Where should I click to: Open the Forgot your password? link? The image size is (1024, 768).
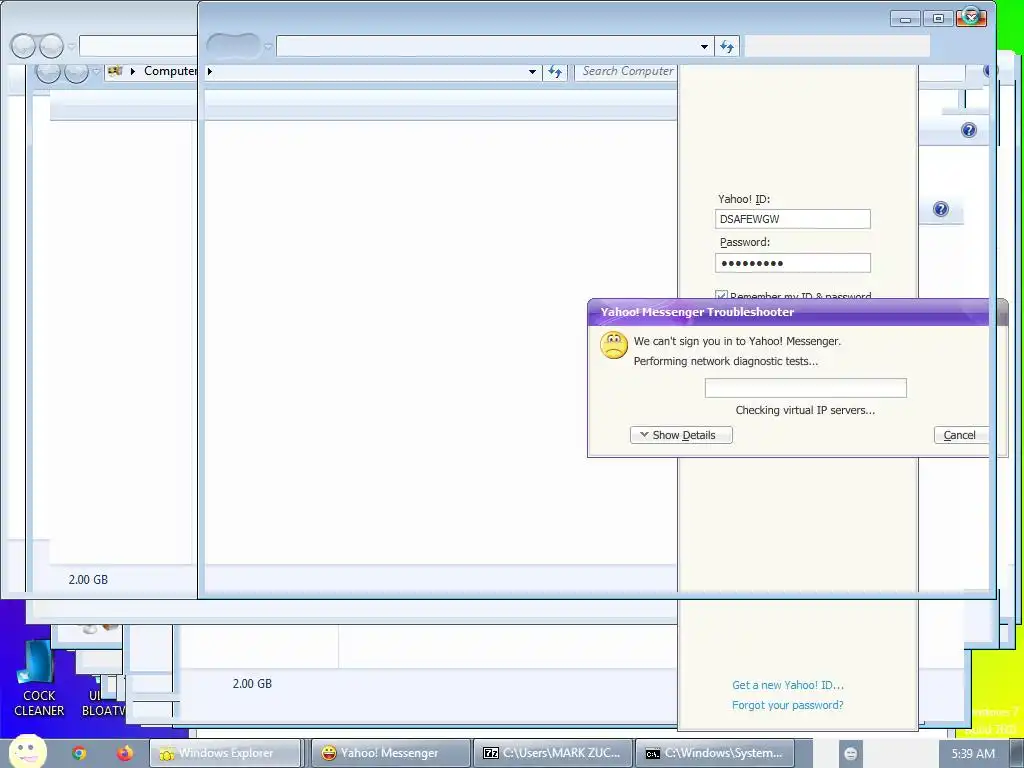click(787, 705)
